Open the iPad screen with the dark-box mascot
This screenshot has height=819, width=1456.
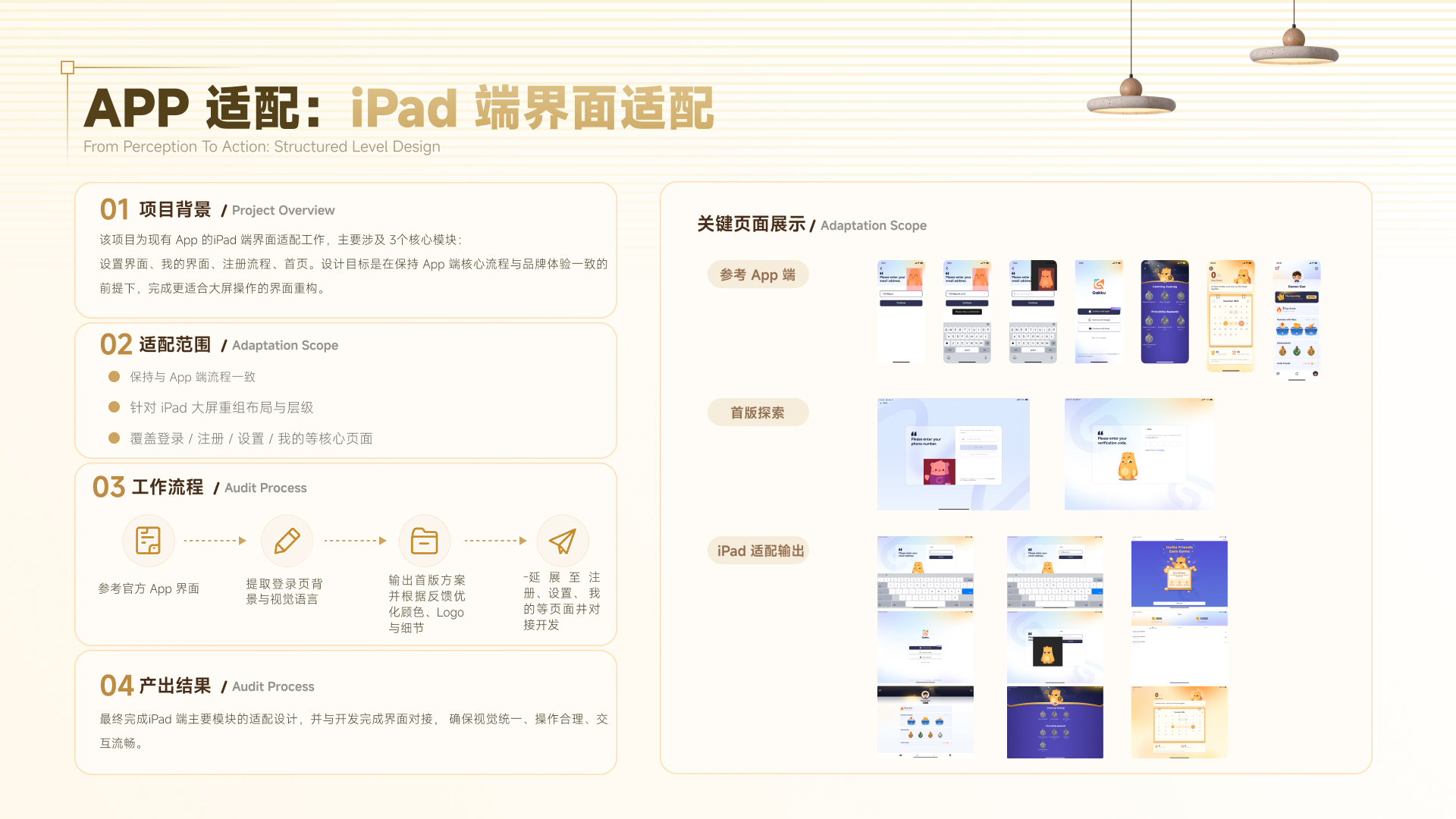tap(1055, 647)
